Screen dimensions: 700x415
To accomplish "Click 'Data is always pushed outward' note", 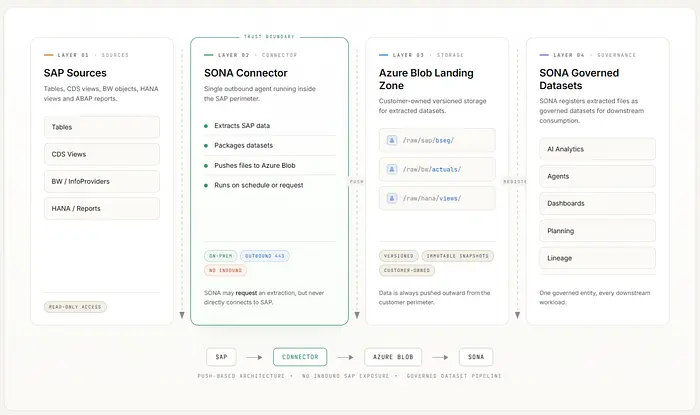I will click(x=434, y=298).
